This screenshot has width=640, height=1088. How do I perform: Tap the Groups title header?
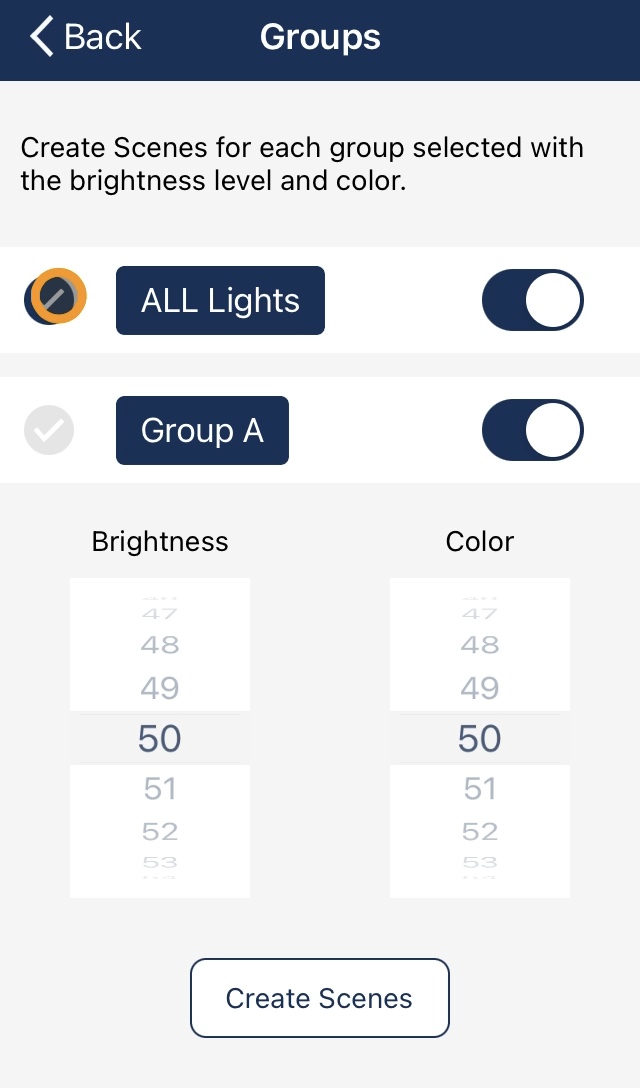click(320, 37)
